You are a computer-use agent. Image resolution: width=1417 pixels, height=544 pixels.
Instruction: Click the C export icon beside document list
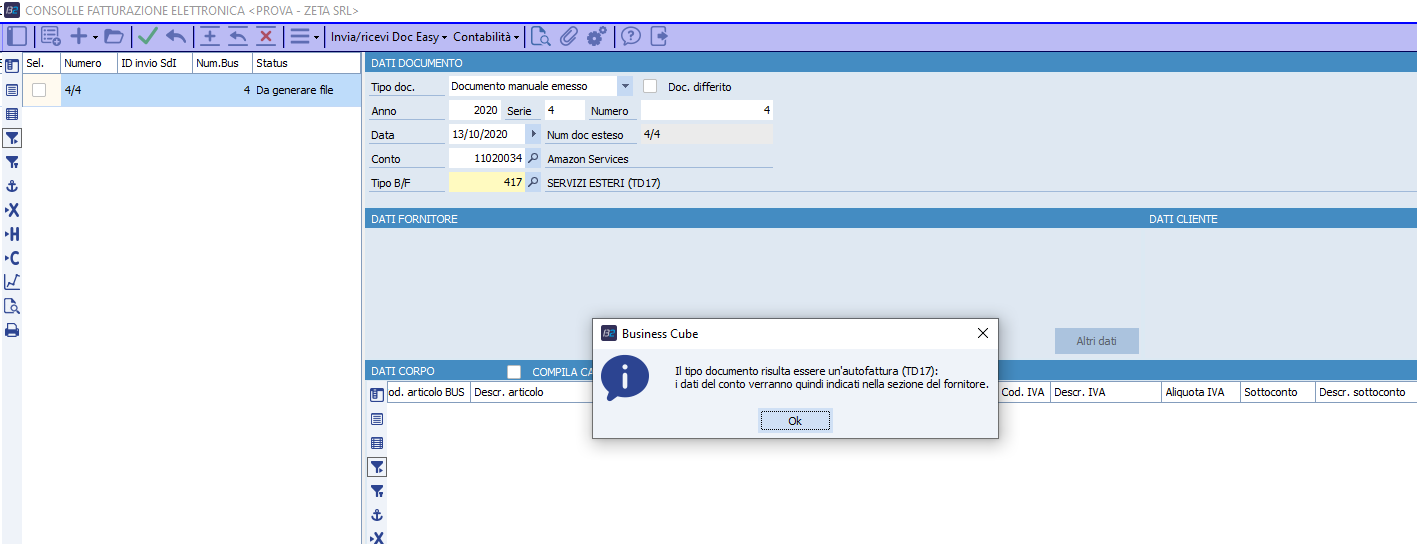pos(12,258)
